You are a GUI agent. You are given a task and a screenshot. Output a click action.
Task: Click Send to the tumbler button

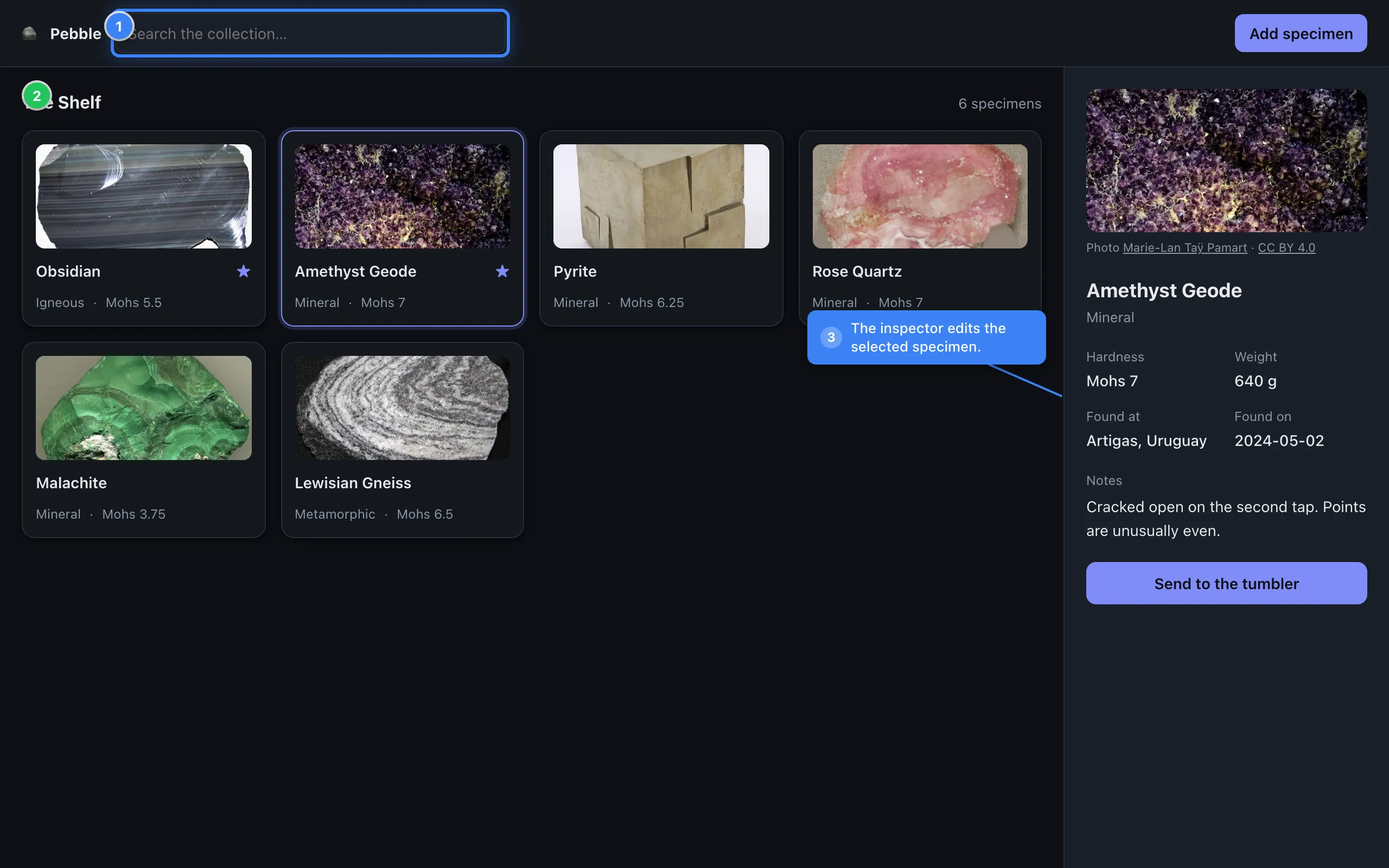[1226, 583]
